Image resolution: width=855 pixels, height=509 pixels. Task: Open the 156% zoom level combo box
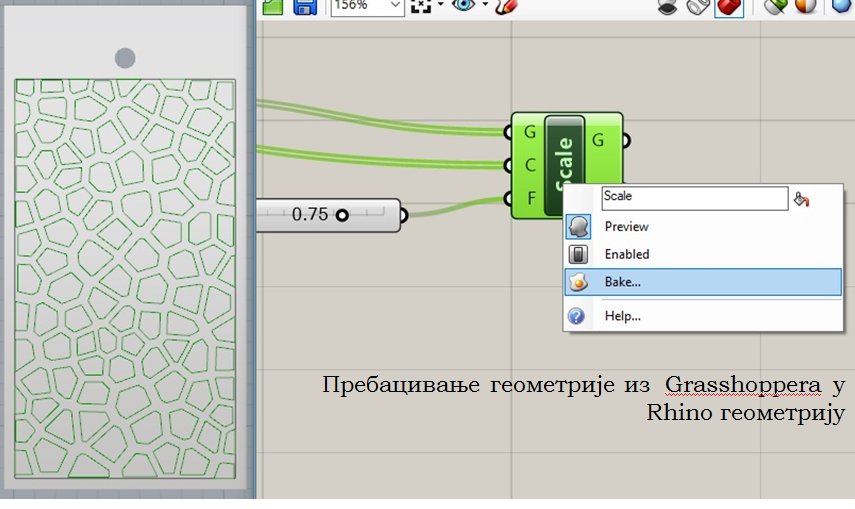pyautogui.click(x=368, y=6)
